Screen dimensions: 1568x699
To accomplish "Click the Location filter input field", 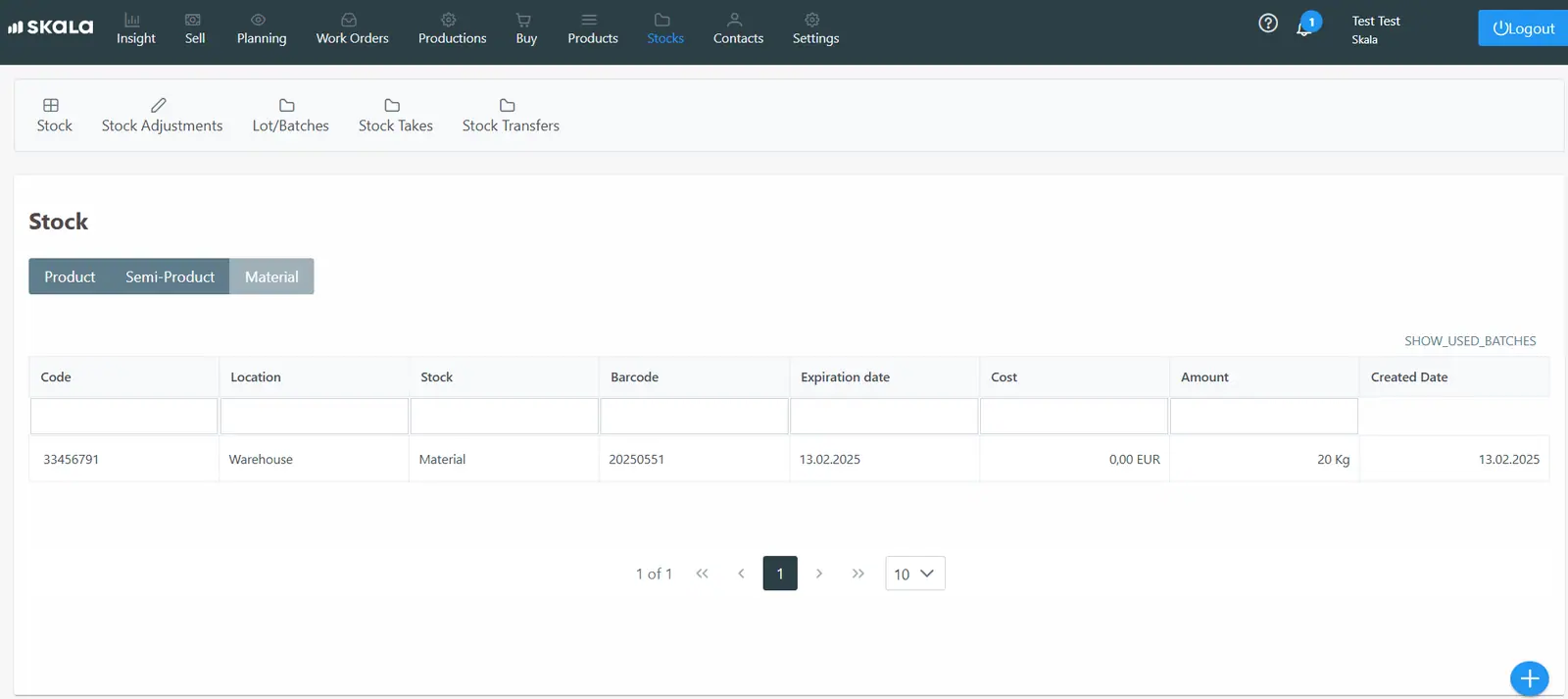I will 315,416.
